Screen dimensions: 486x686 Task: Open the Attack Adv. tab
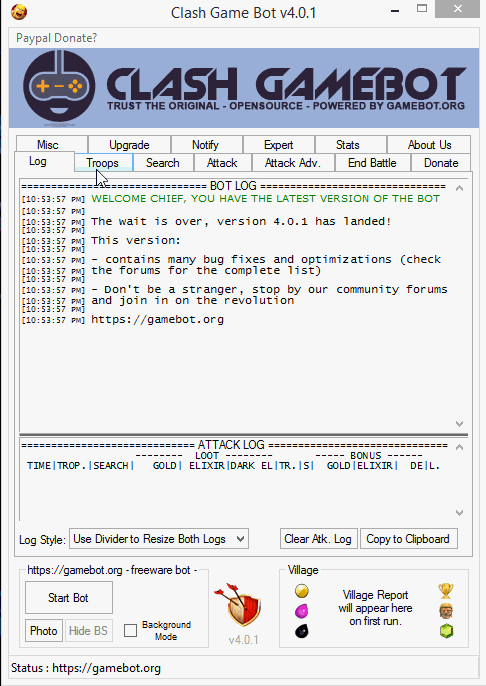[x=293, y=163]
